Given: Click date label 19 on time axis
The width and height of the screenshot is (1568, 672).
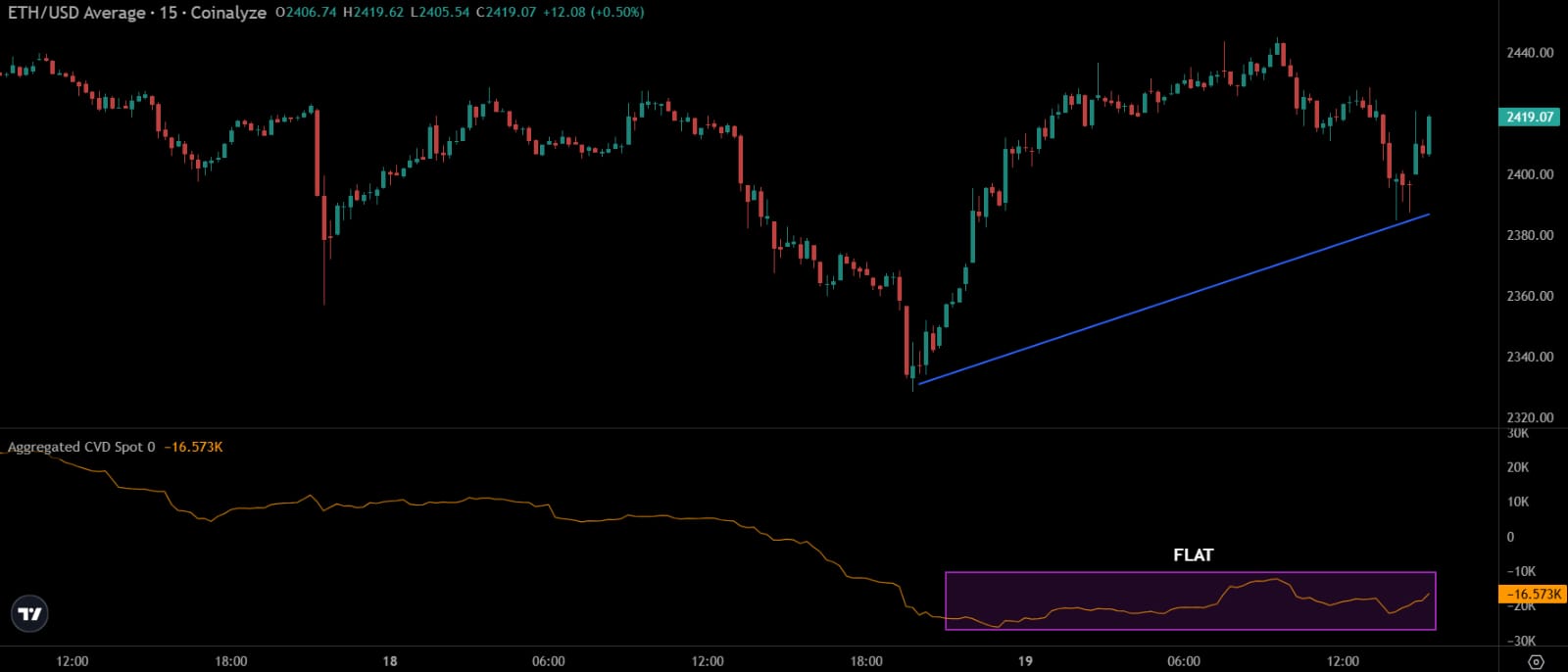Looking at the screenshot, I should point(1025,661).
